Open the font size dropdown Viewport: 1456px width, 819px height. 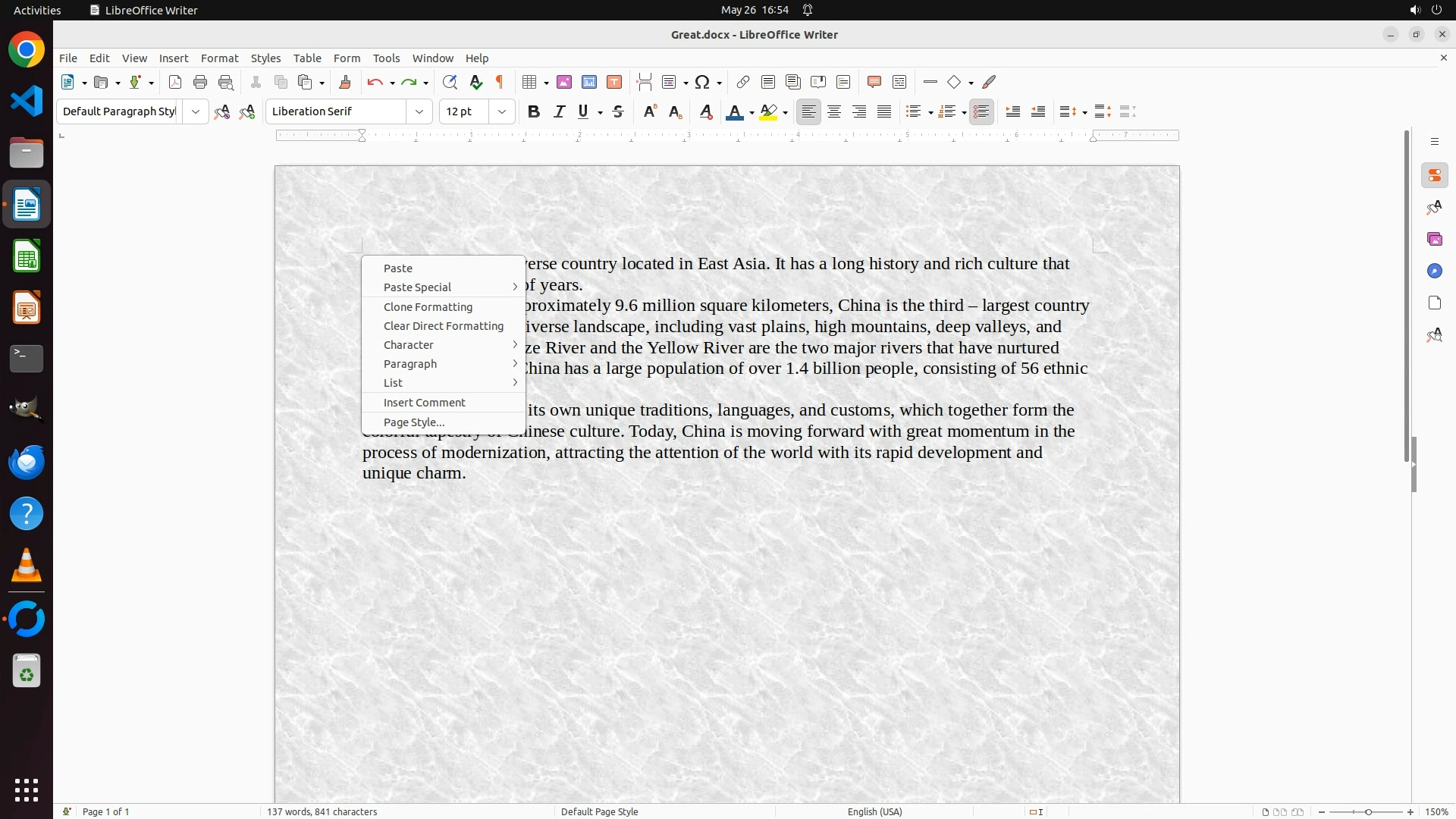coord(502,111)
